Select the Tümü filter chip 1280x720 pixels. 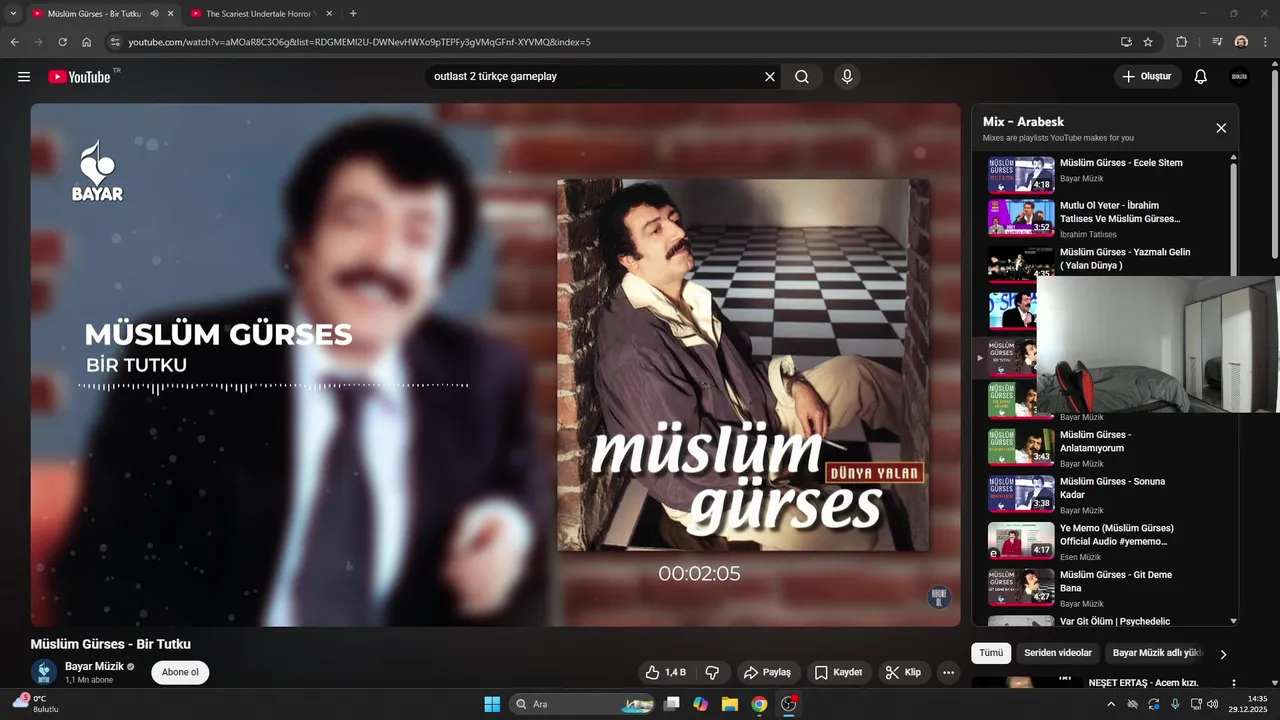tap(991, 653)
